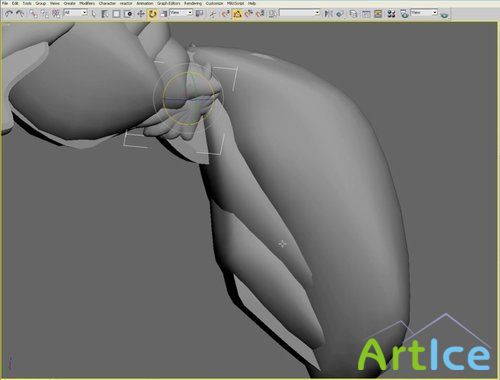Open the Curve Editor icon

click(x=366, y=14)
